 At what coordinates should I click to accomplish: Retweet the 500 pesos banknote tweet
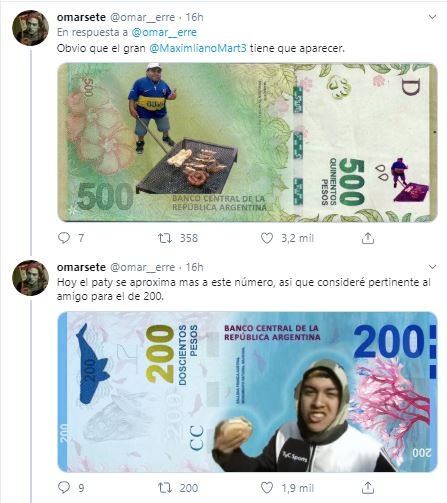pos(165,238)
